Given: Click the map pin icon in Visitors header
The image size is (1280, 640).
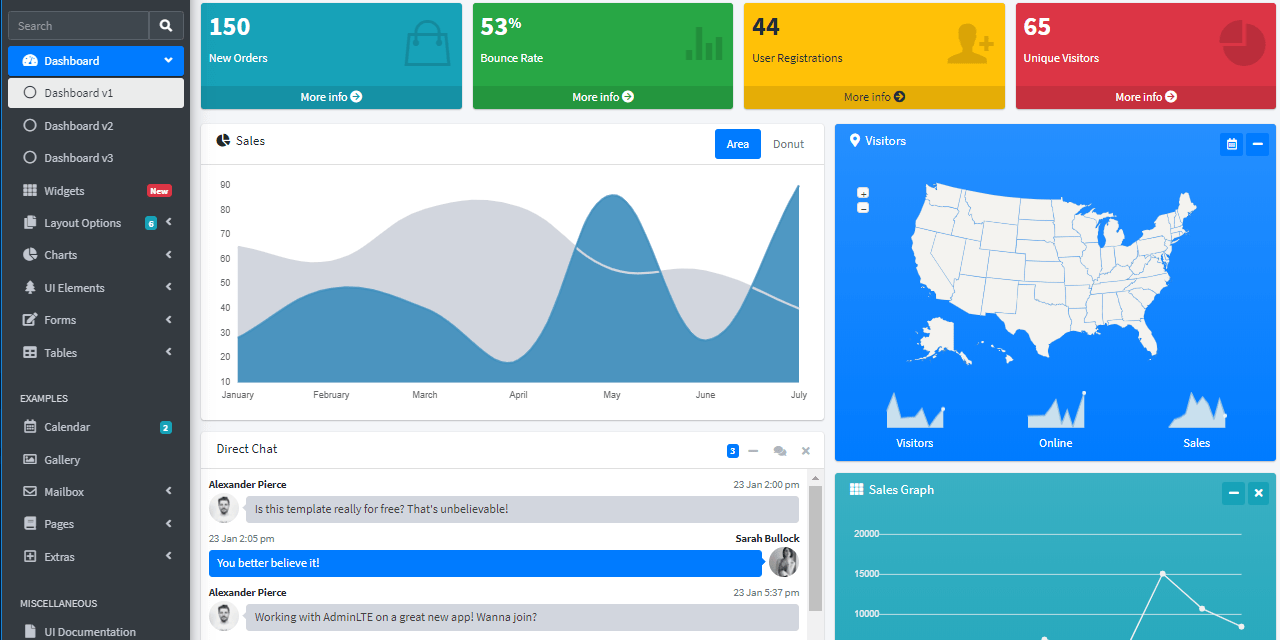Looking at the screenshot, I should pyautogui.click(x=855, y=140).
